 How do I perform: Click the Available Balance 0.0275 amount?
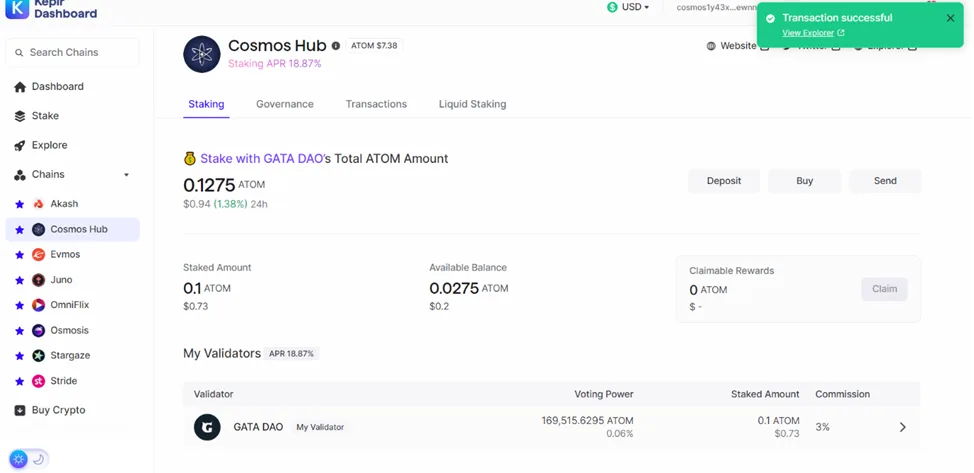tap(468, 288)
